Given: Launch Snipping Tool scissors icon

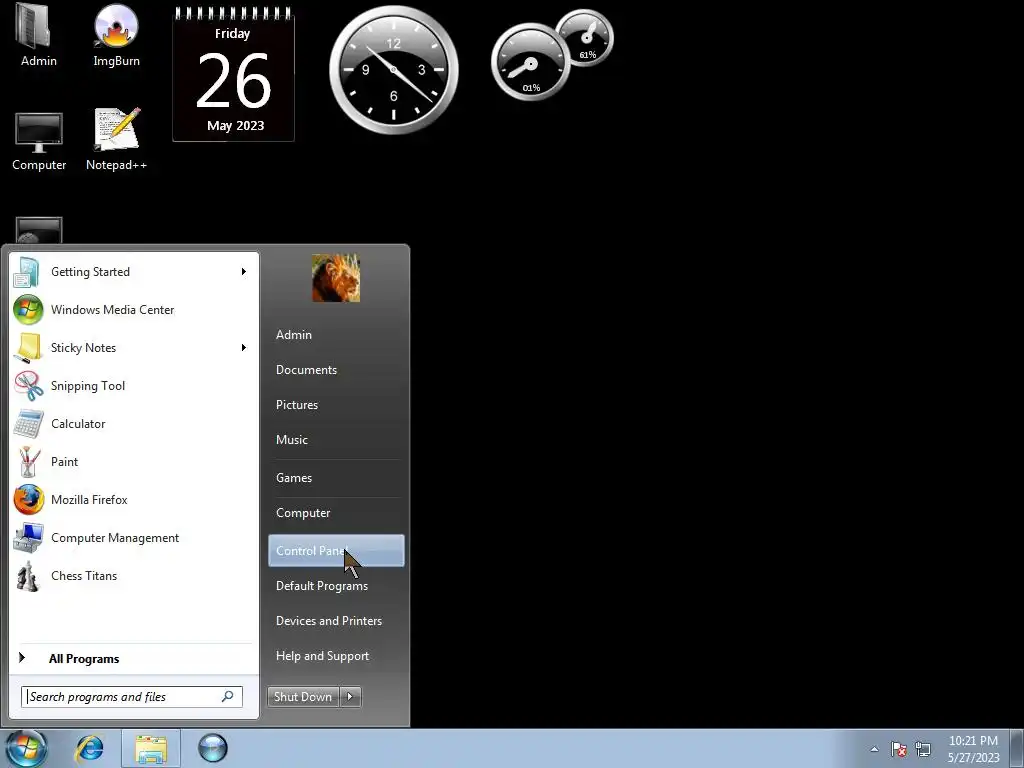Looking at the screenshot, I should pos(28,385).
